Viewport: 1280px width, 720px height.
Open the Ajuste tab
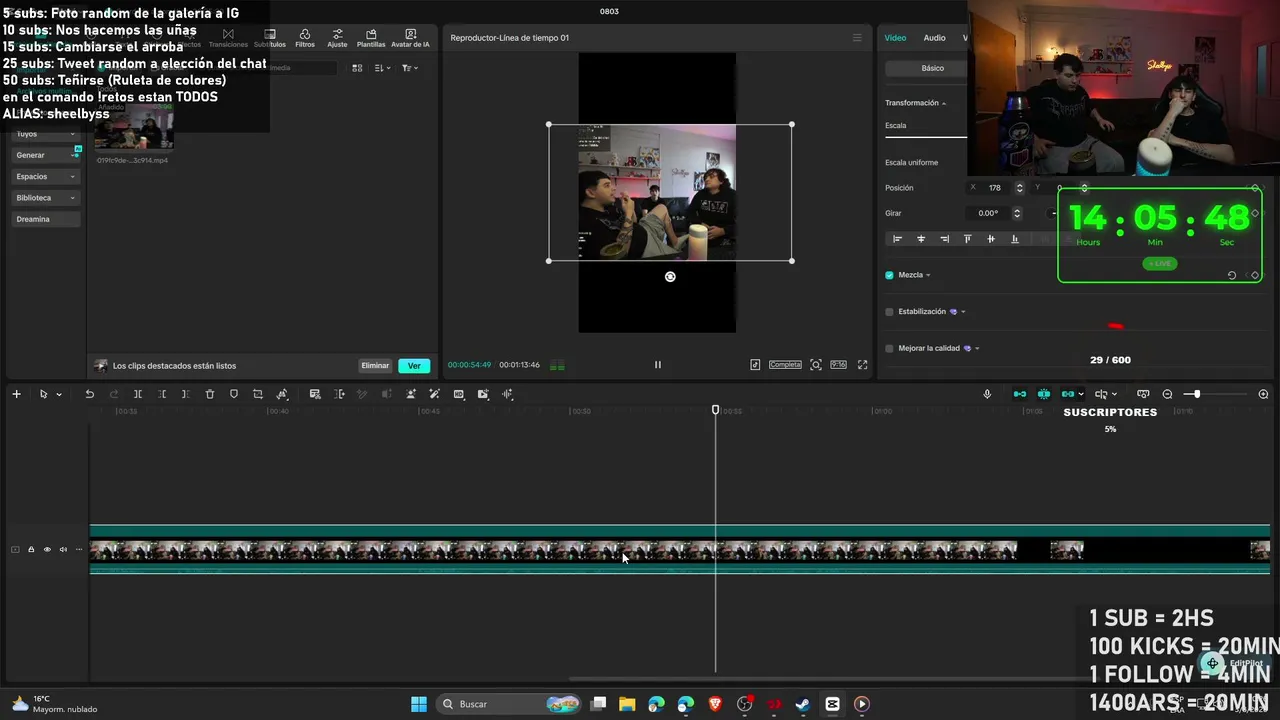point(337,38)
